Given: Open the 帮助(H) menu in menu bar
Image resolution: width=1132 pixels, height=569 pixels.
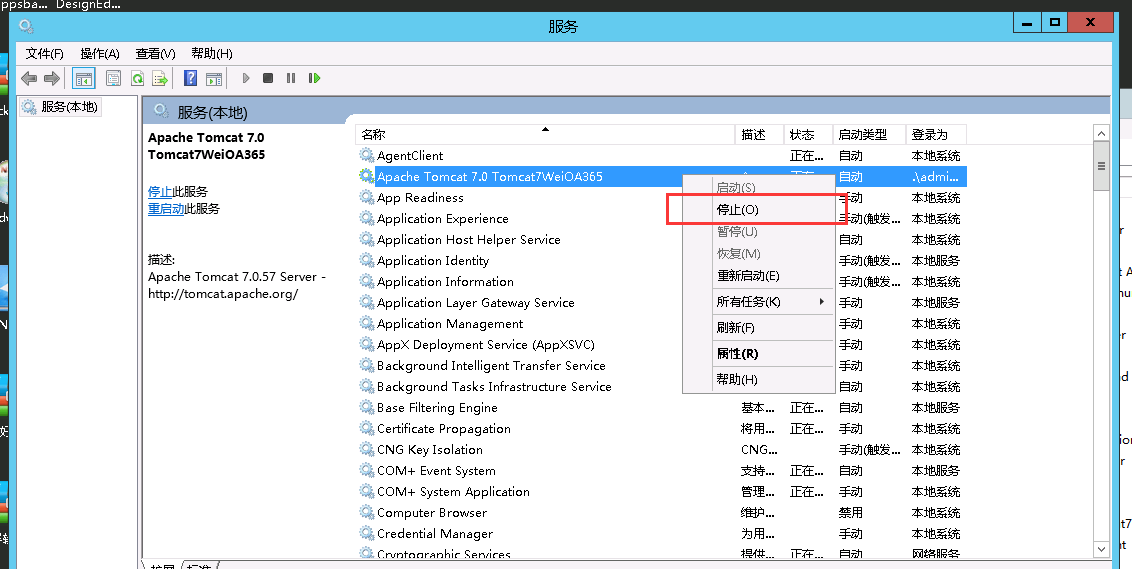Looking at the screenshot, I should pyautogui.click(x=212, y=53).
